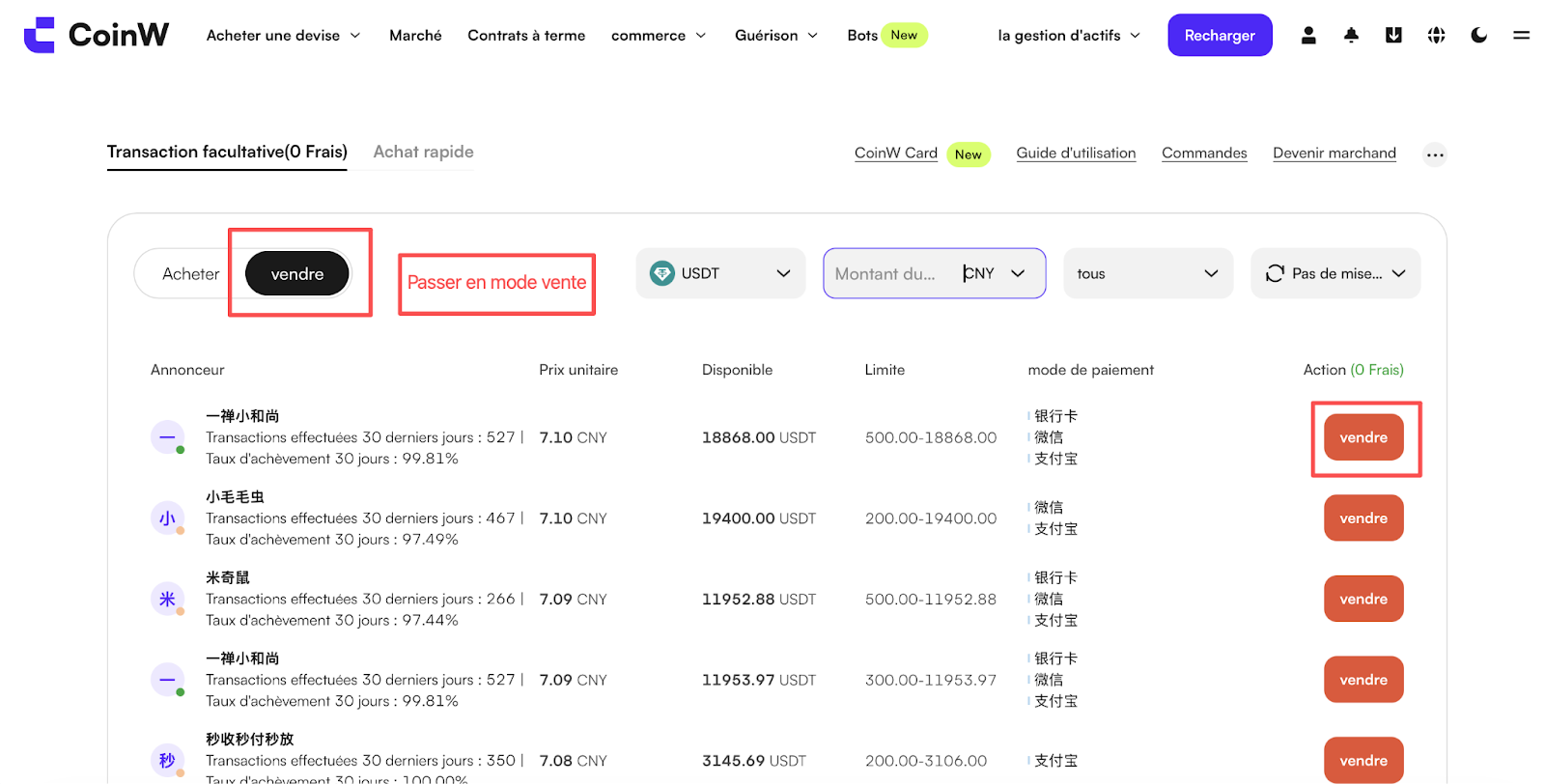Click the Prix unitaire column header
1545x784 pixels.
(578, 370)
